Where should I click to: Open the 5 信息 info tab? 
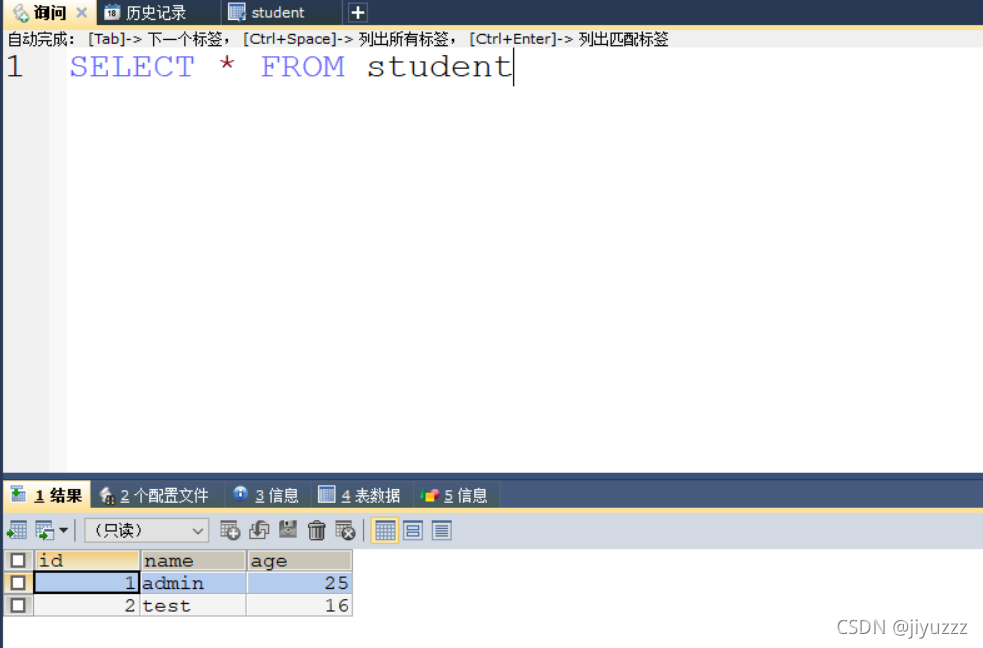[454, 496]
